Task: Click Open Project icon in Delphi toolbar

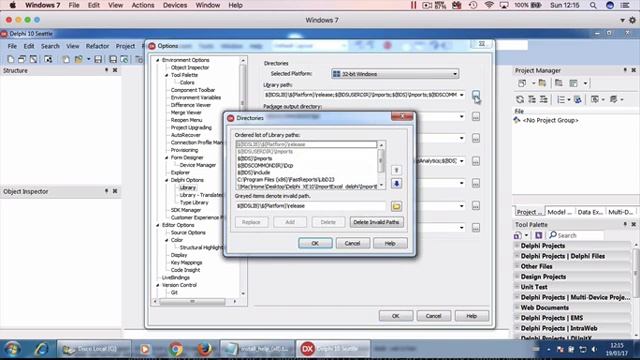Action: pos(79,60)
